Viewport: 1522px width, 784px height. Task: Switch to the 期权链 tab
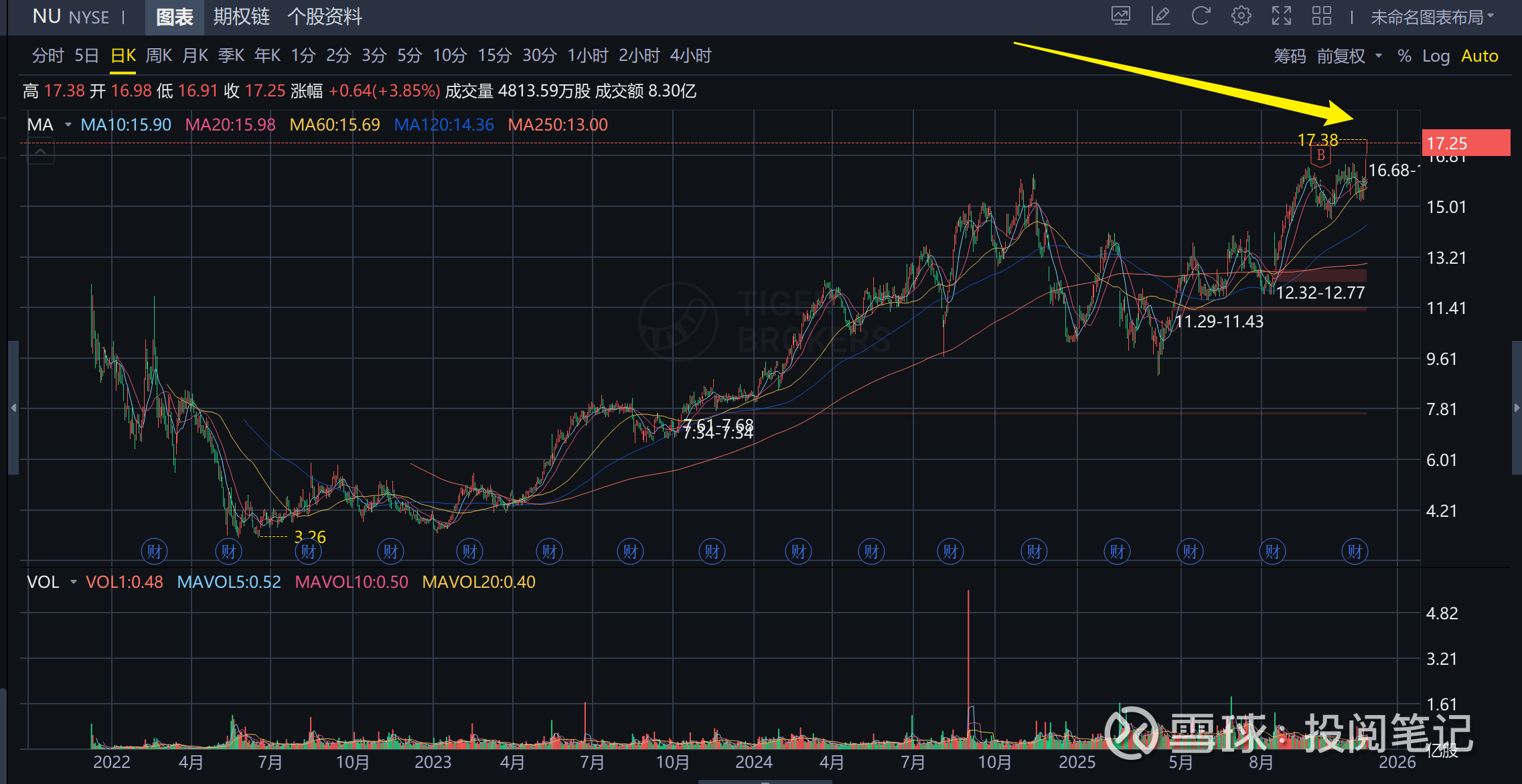point(241,17)
